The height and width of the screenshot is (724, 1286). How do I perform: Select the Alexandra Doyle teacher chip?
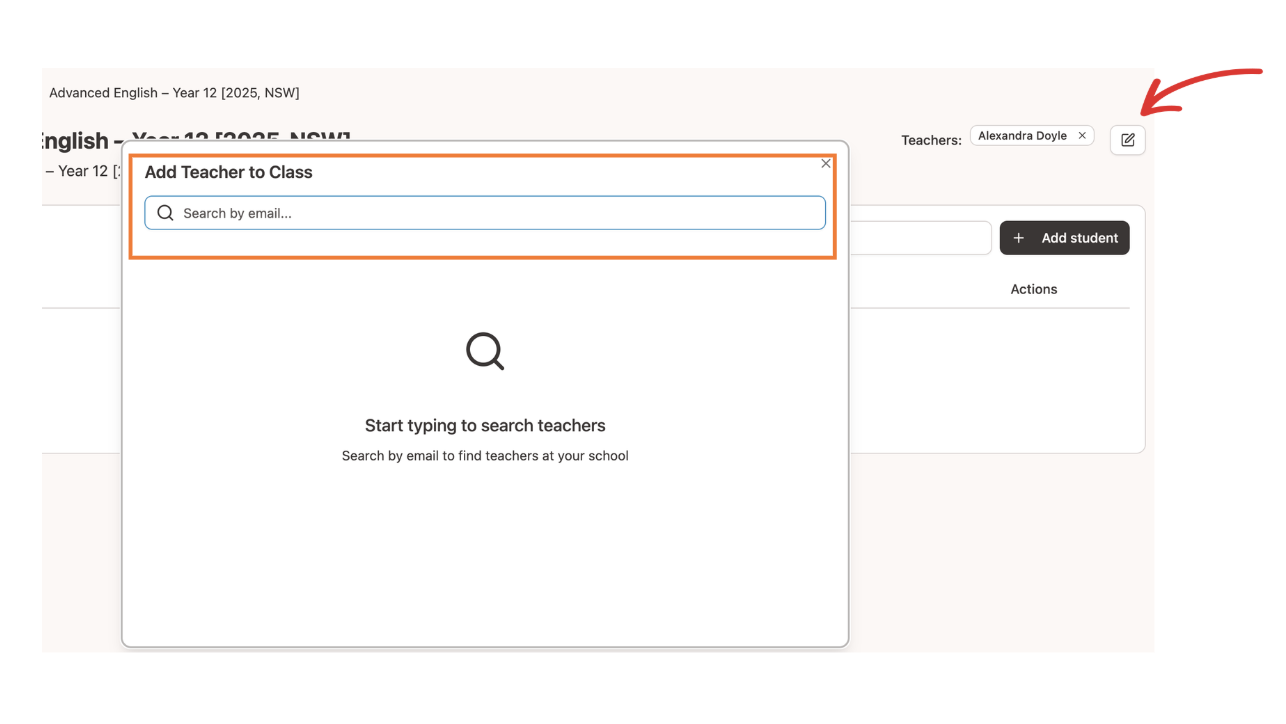click(1022, 136)
